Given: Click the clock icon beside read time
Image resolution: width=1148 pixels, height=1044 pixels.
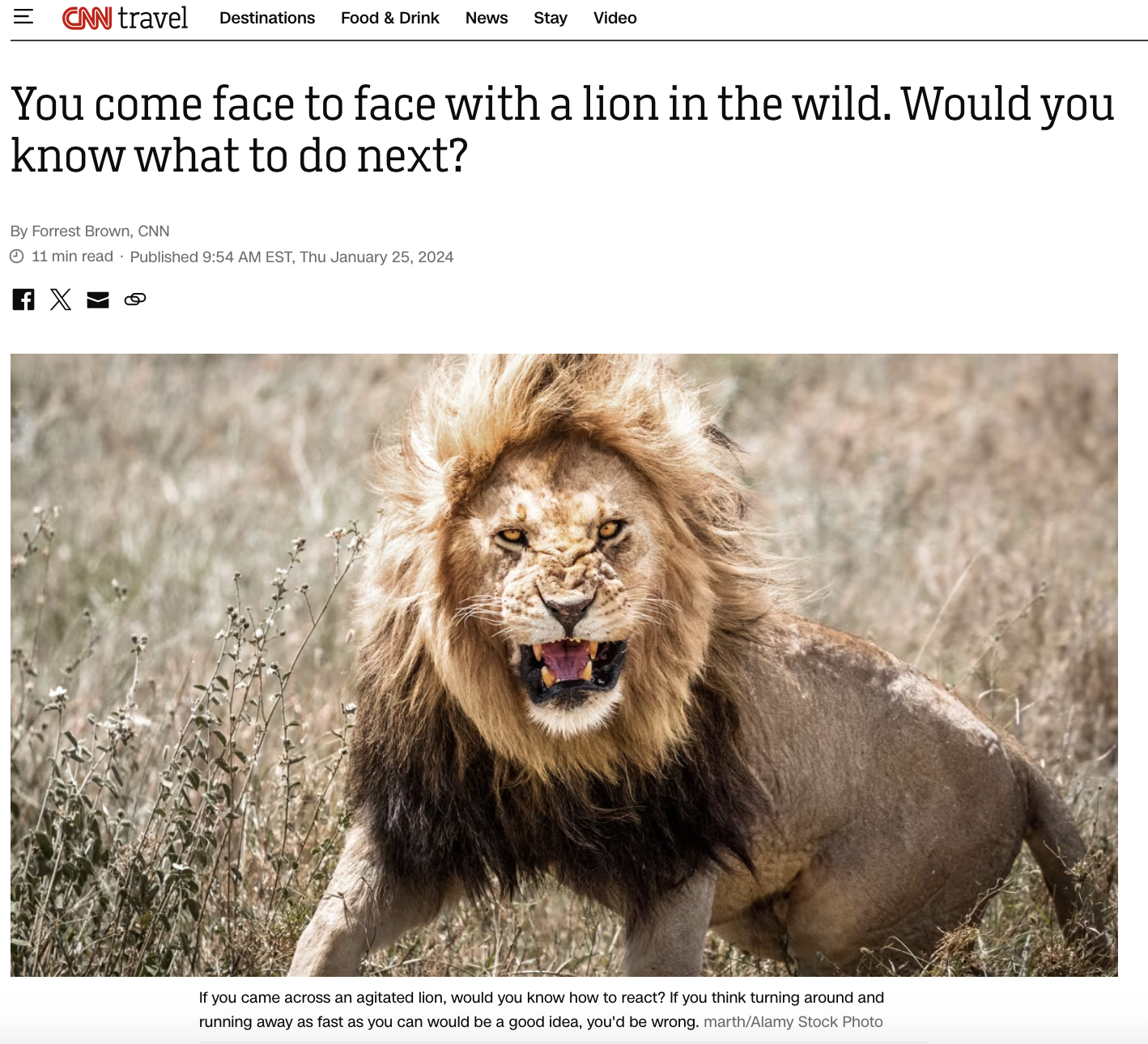Looking at the screenshot, I should click(17, 257).
